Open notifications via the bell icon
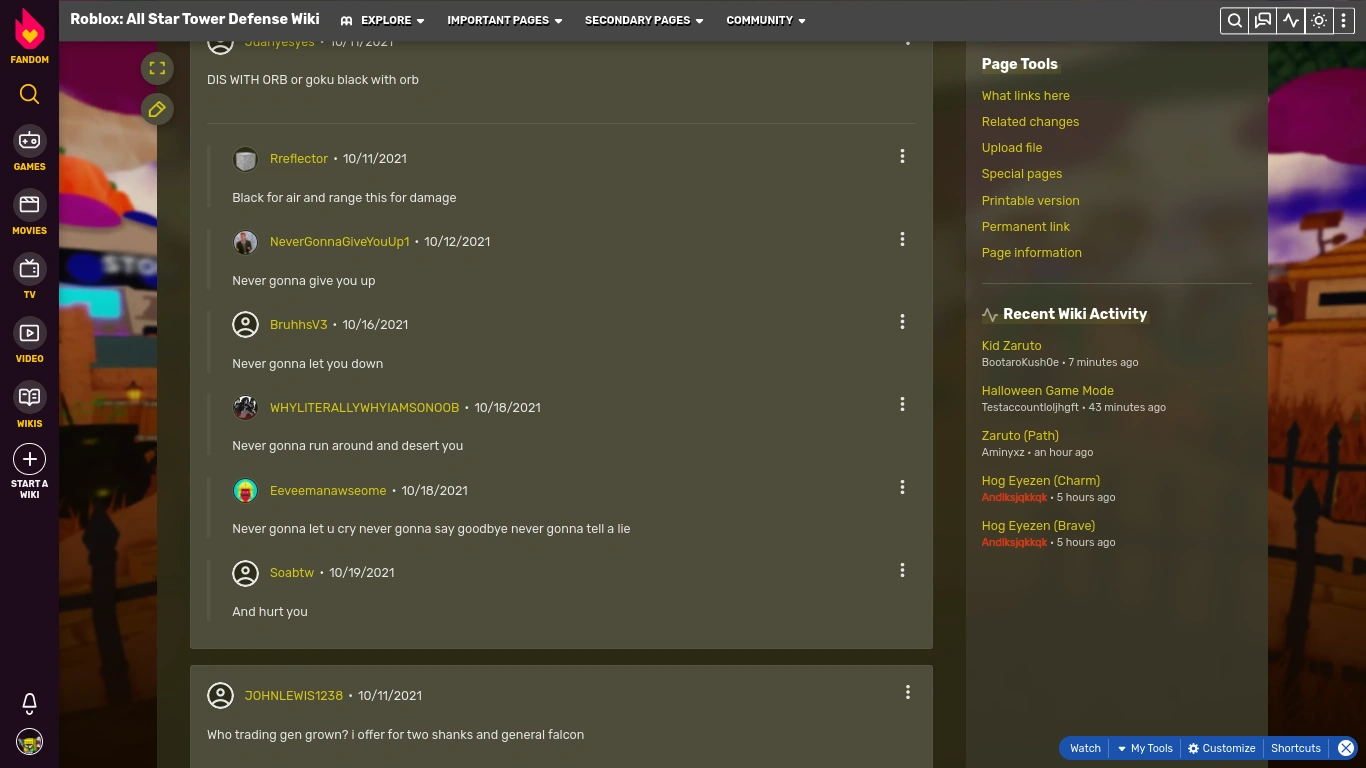Screen dimensions: 1366x768 tap(29, 703)
